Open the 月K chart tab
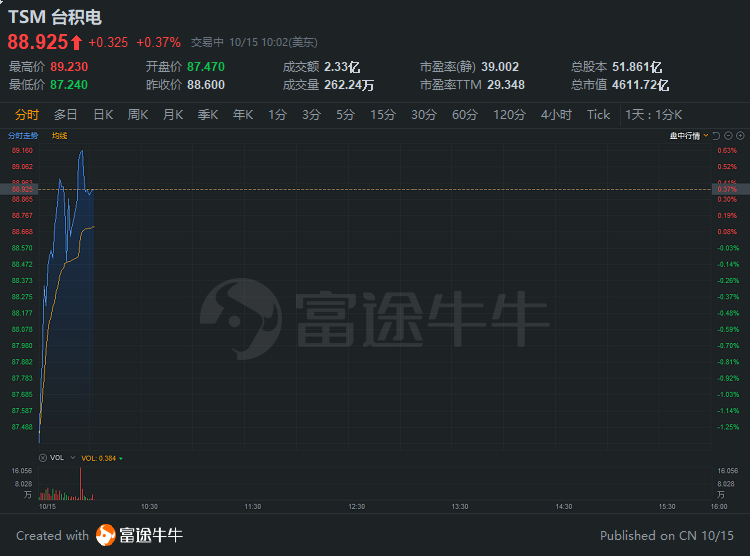 [x=173, y=115]
